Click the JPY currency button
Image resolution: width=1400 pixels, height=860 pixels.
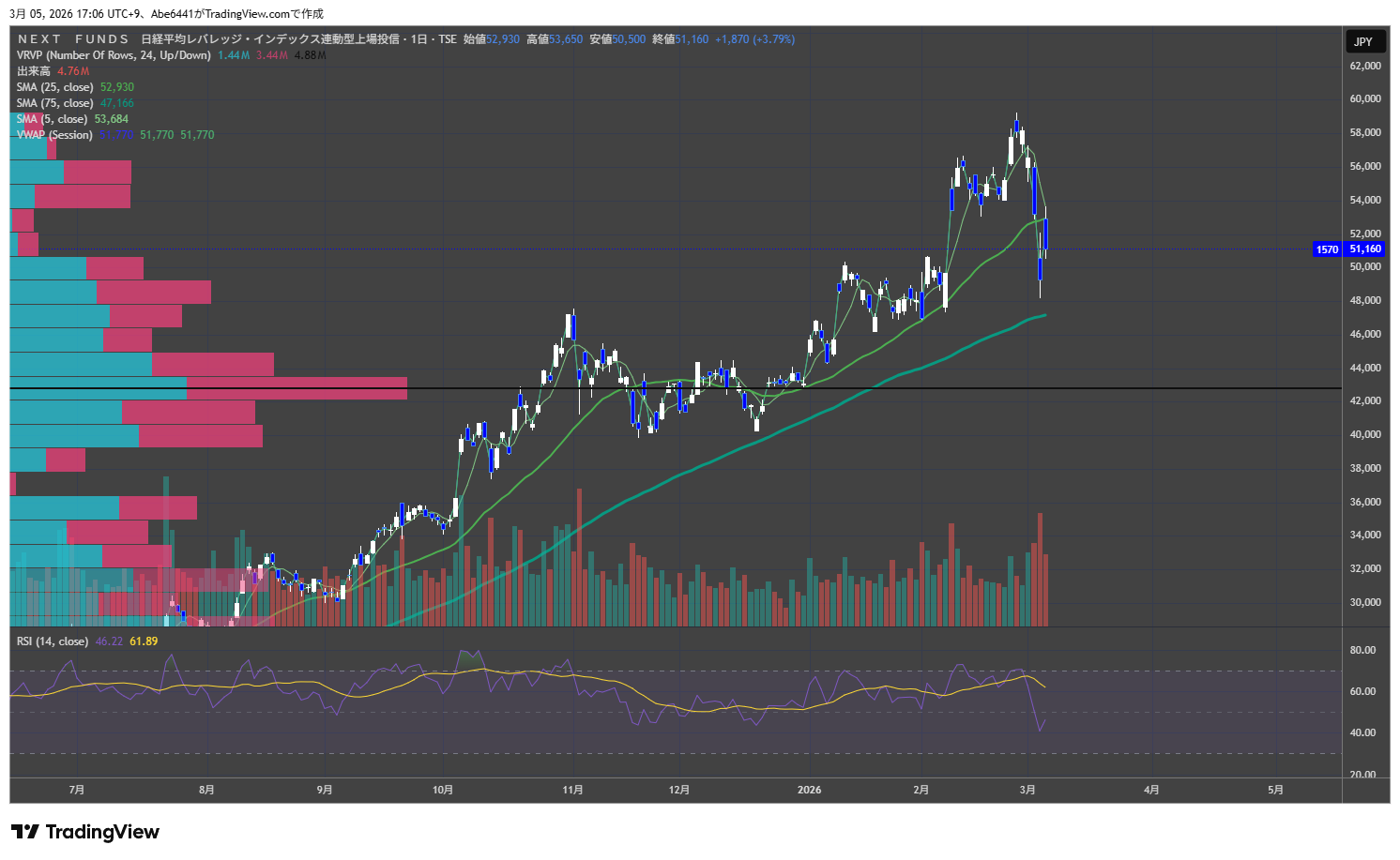pyautogui.click(x=1363, y=41)
